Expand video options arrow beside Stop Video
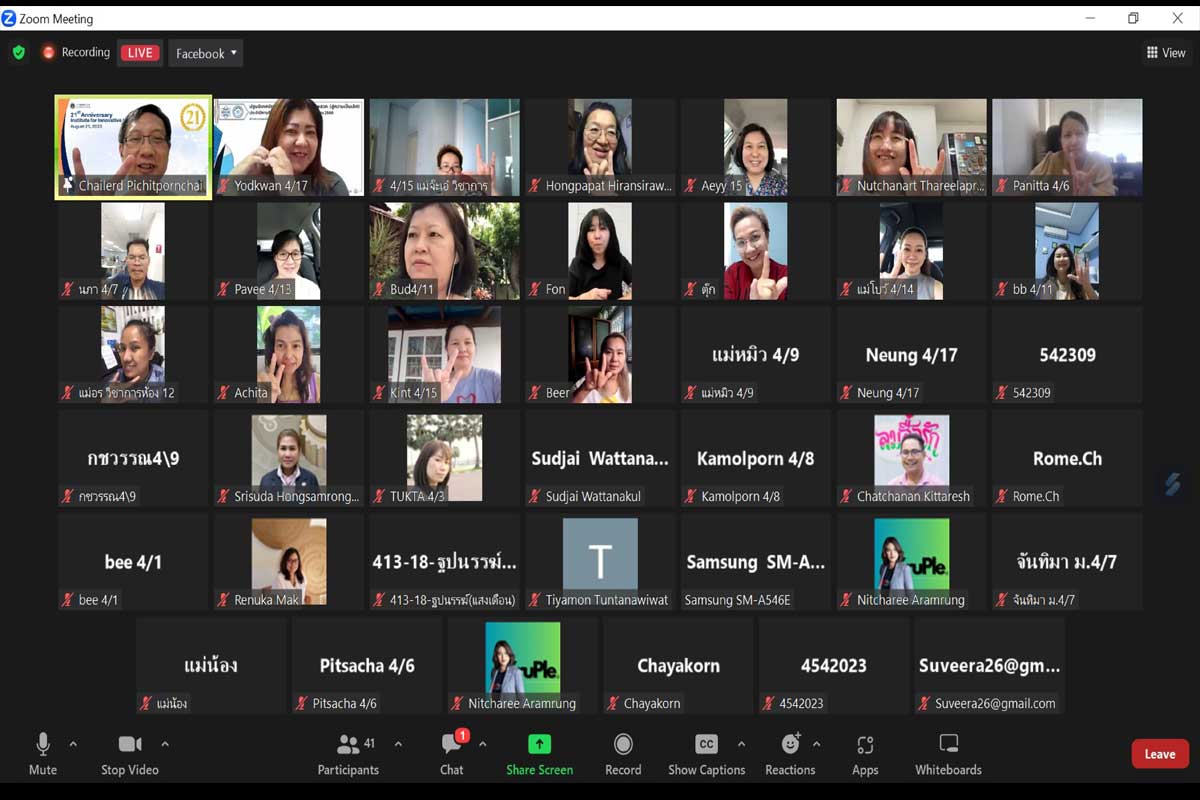The image size is (1200, 800). (165, 744)
